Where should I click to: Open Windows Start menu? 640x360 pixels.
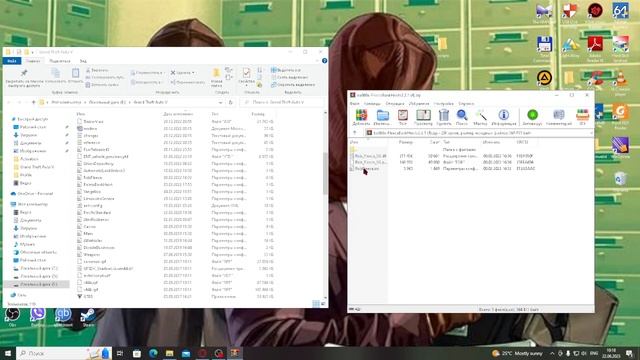pyautogui.click(x=8, y=353)
